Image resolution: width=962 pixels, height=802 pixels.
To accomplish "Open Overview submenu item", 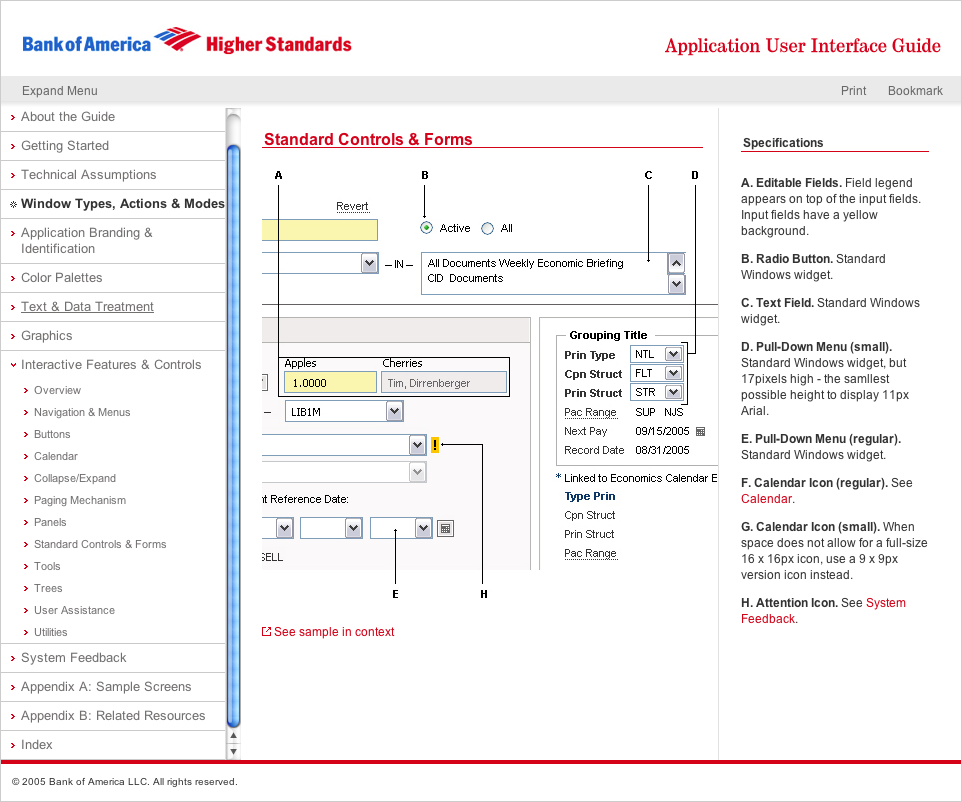I will click(x=58, y=390).
